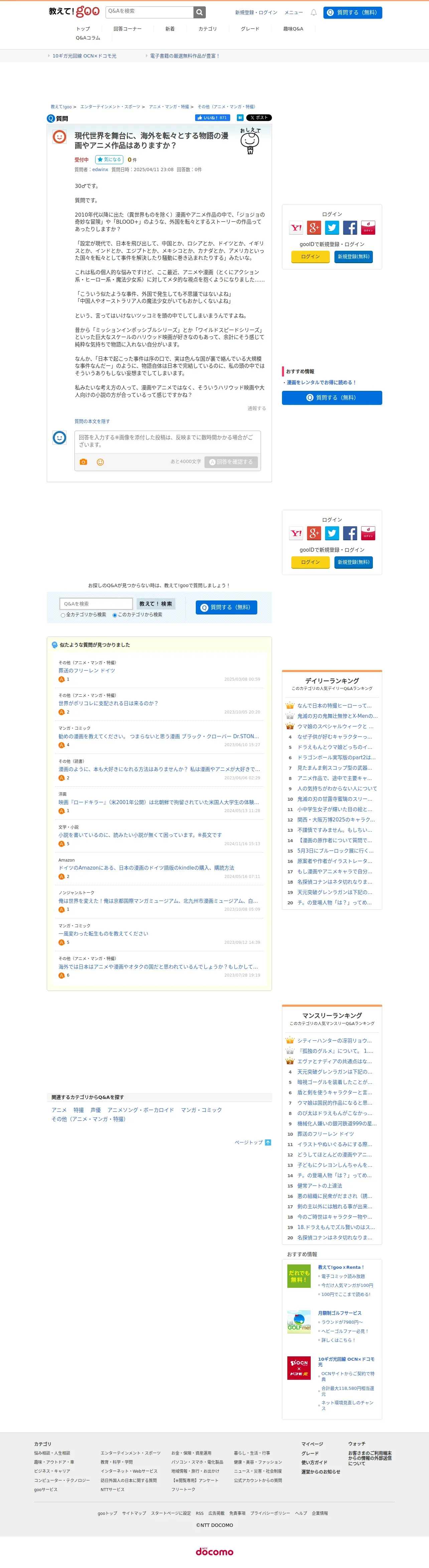This screenshot has width=429, height=1568.
Task: Click the asker's orange smiley avatar
Action: (x=59, y=137)
